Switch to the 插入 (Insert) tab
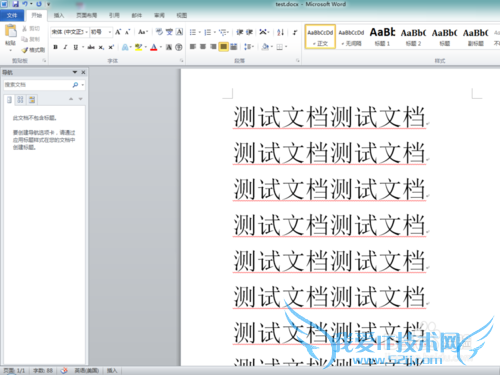The width and height of the screenshot is (500, 375). pyautogui.click(x=59, y=15)
